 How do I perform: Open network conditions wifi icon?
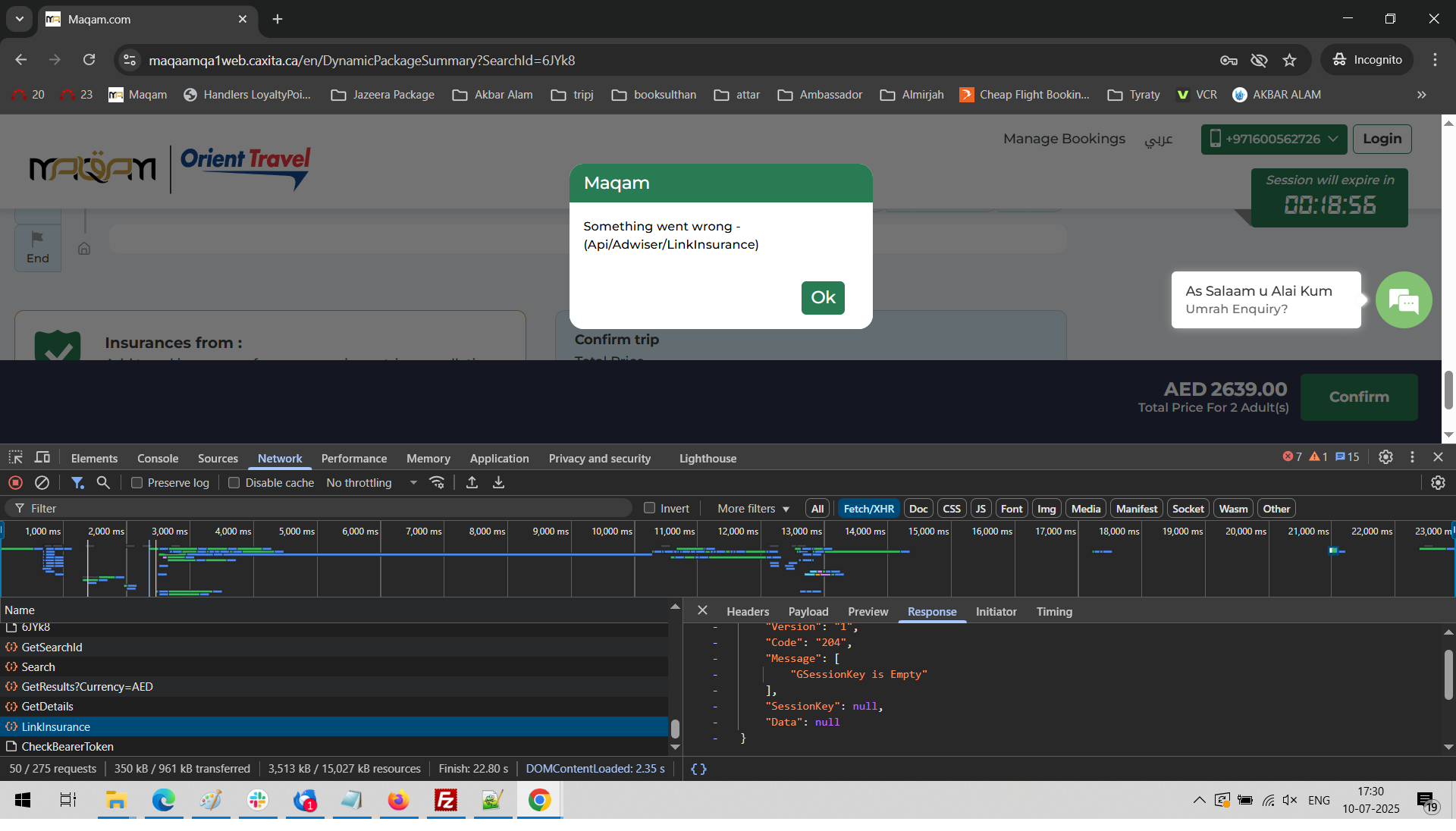437,483
